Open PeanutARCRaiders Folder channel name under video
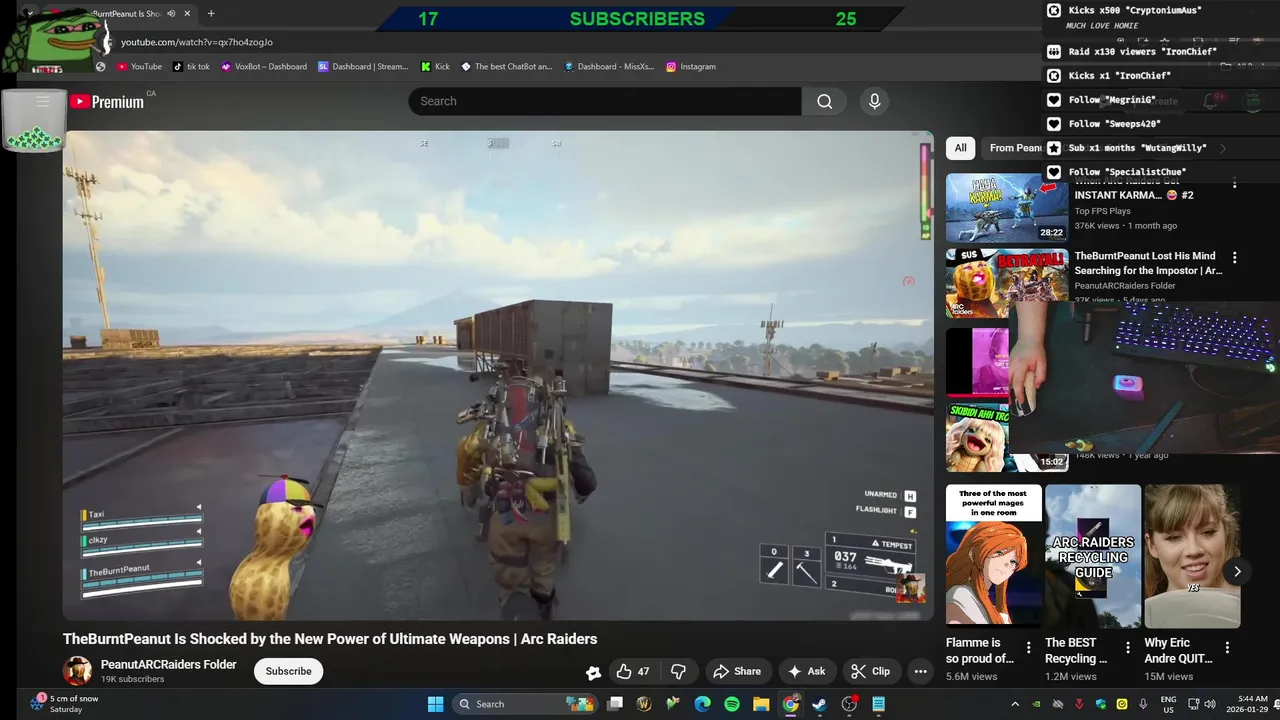Screen dimensions: 1280x720 point(169,665)
